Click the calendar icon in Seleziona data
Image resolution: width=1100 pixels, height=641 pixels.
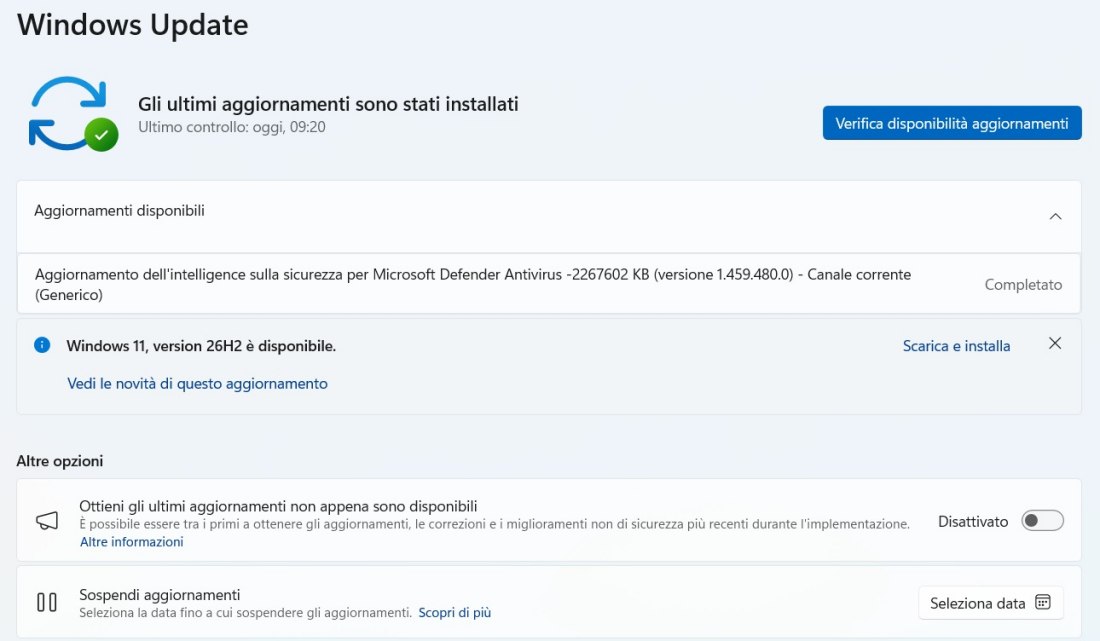pos(1043,602)
